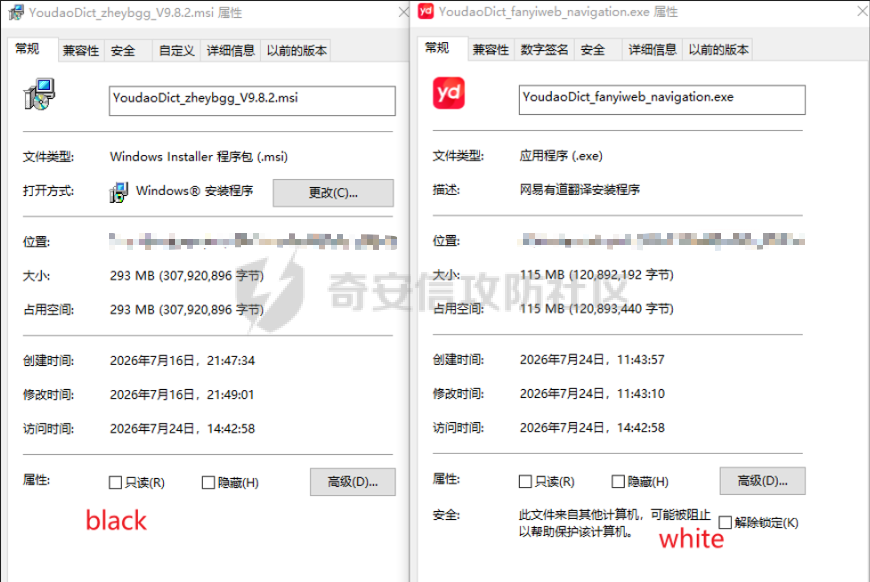Switch to 自定义 tab in msi window
Screen dimensions: 870x582
coord(176,50)
